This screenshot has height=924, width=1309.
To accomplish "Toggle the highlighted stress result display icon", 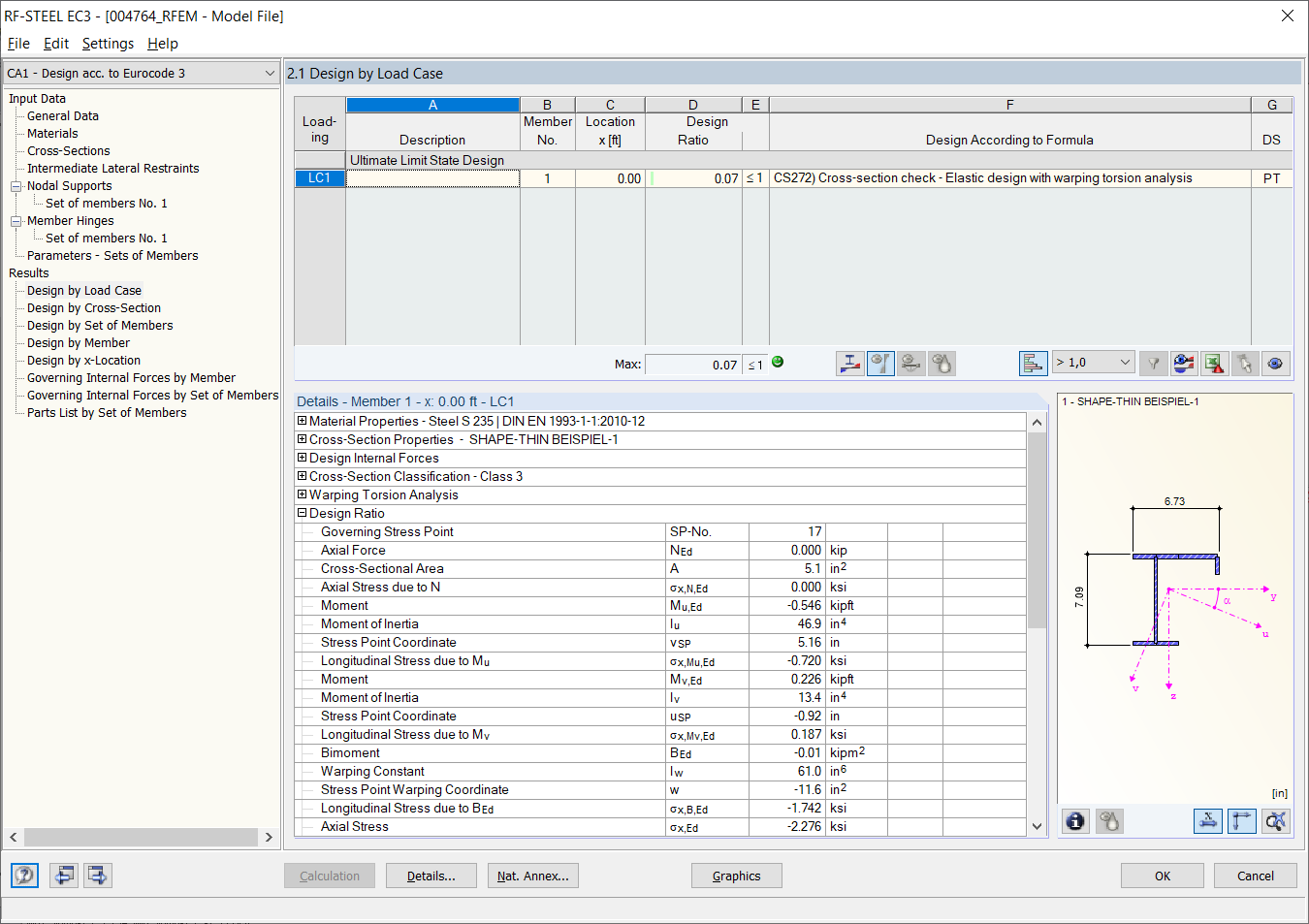I will tap(880, 363).
